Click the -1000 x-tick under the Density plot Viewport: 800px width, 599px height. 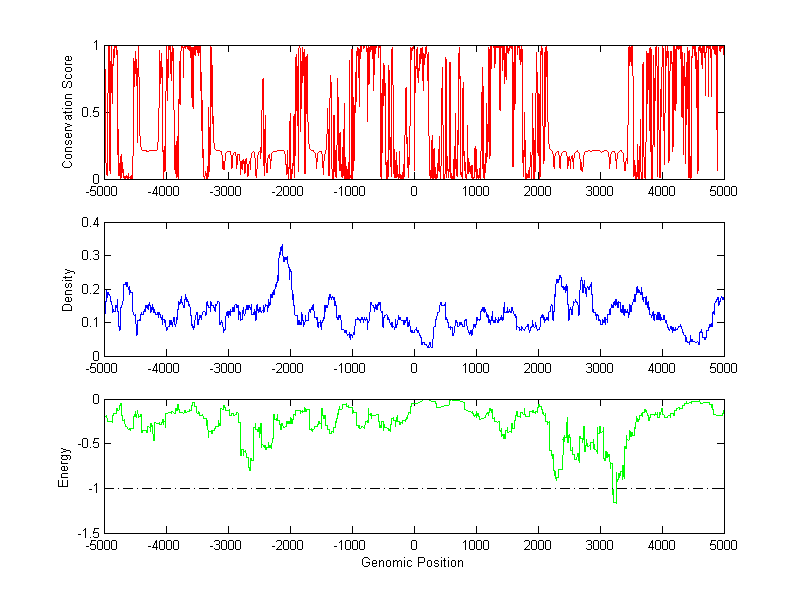tap(349, 368)
